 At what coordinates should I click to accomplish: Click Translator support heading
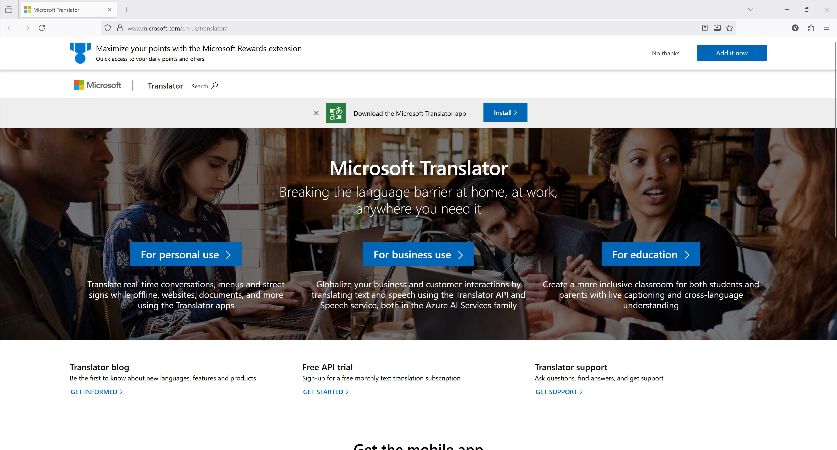(571, 367)
